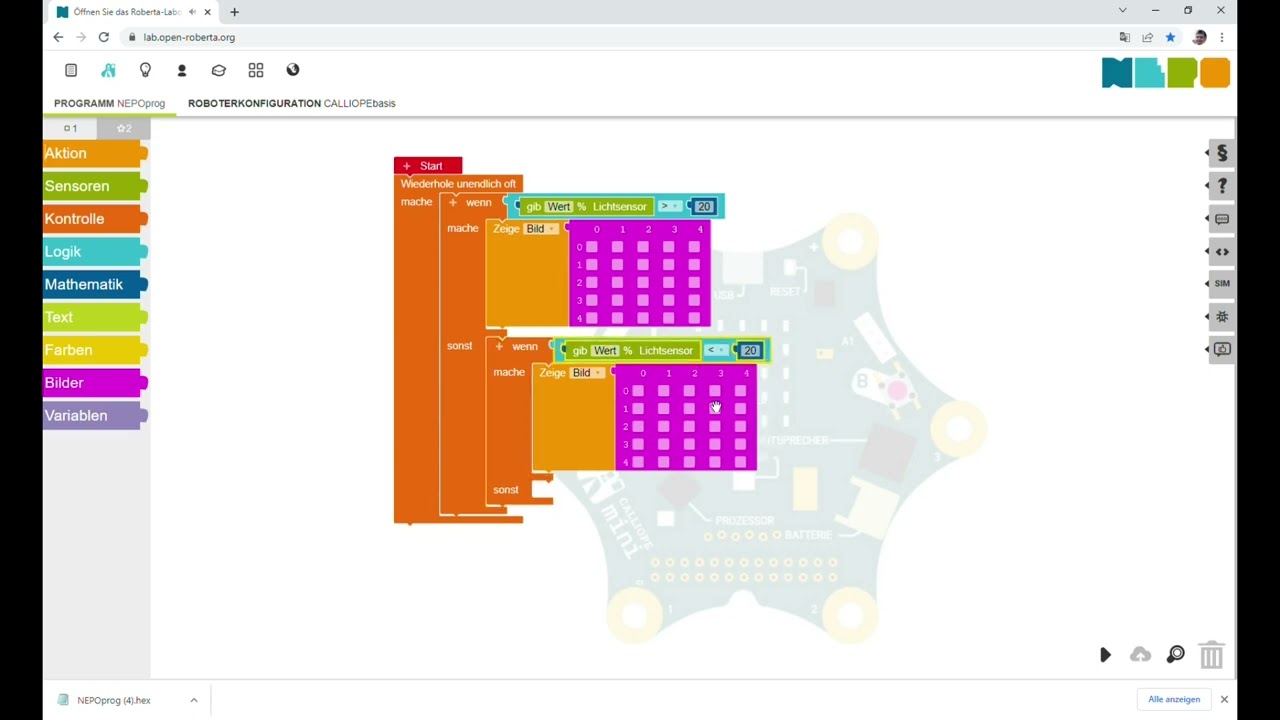
Task: Toggle LED row 4 column 4 in first image block
Action: (x=694, y=319)
